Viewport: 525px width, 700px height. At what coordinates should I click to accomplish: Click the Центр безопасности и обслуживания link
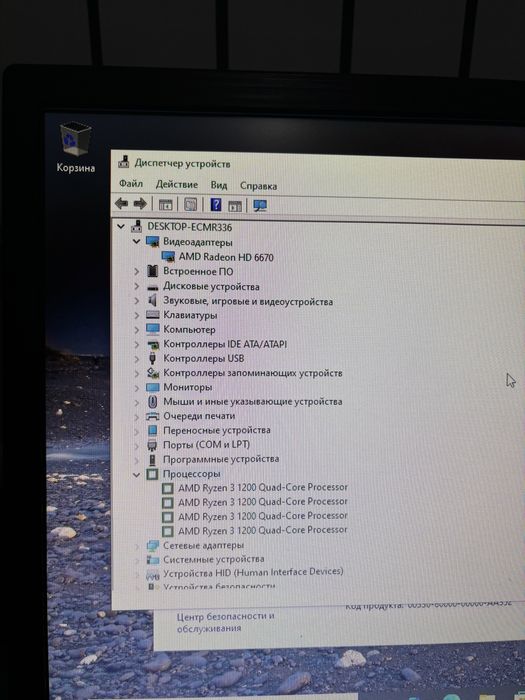point(225,622)
